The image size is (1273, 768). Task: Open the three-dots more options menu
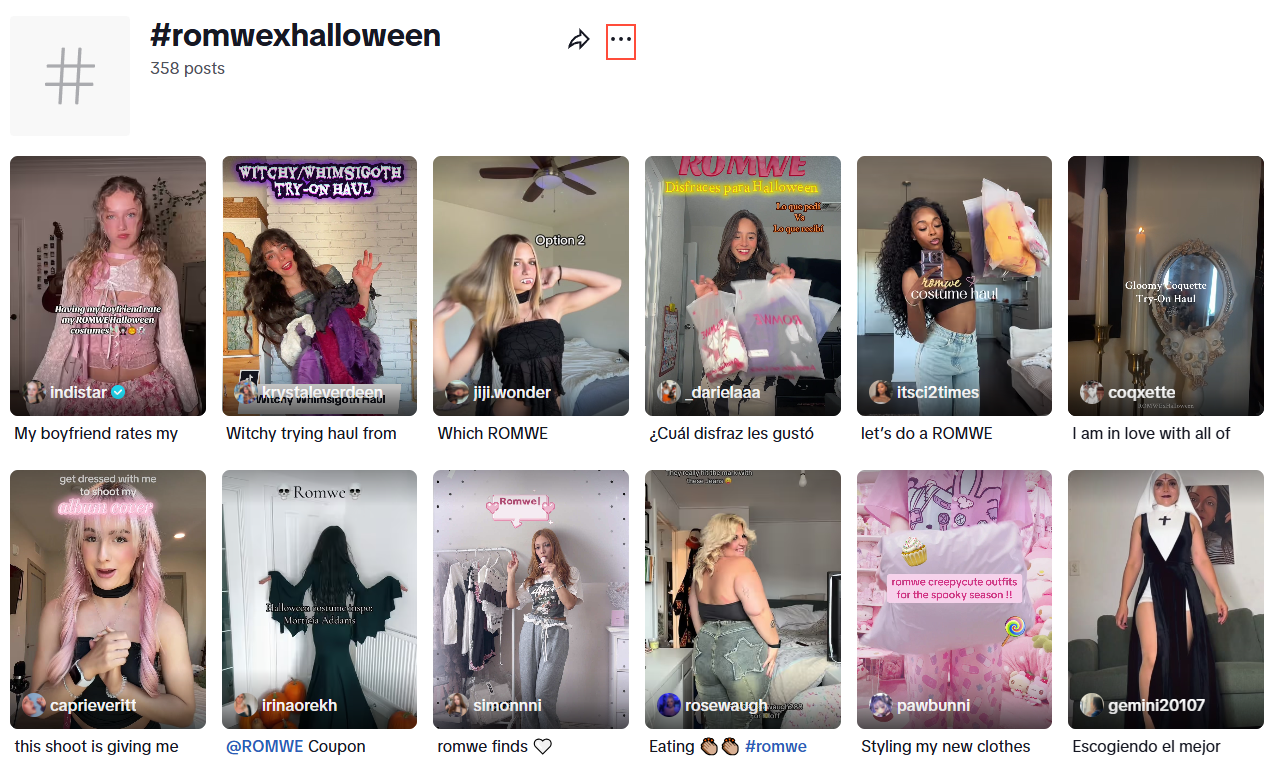[x=621, y=40]
